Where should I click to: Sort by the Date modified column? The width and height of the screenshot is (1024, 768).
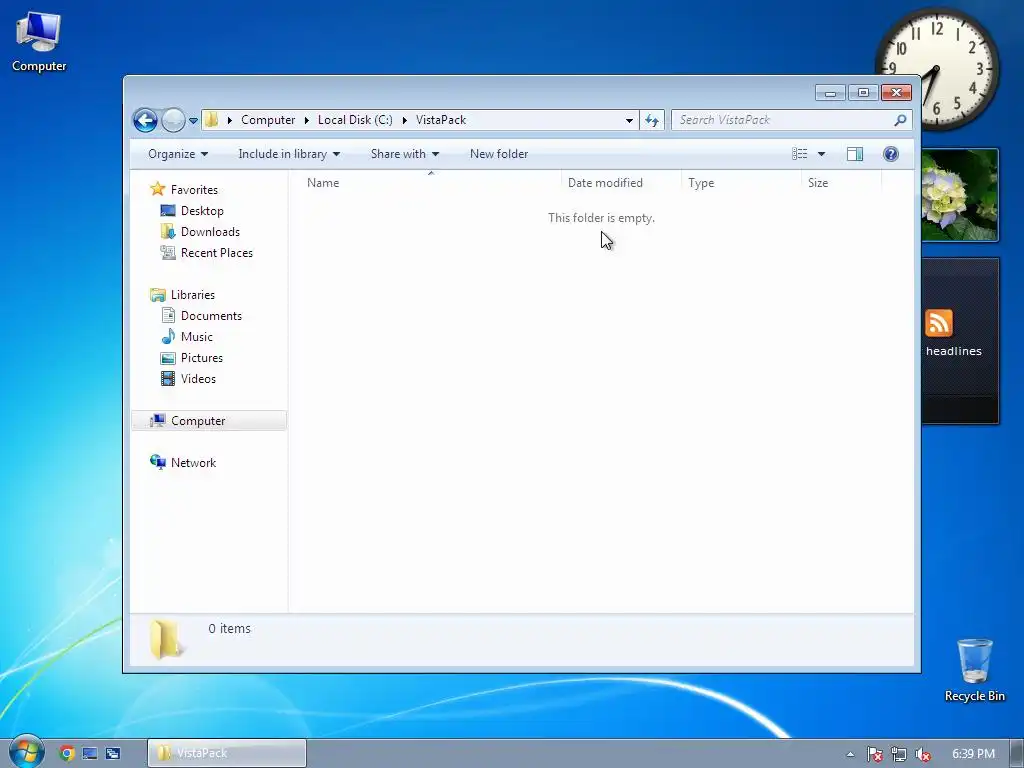(620, 183)
